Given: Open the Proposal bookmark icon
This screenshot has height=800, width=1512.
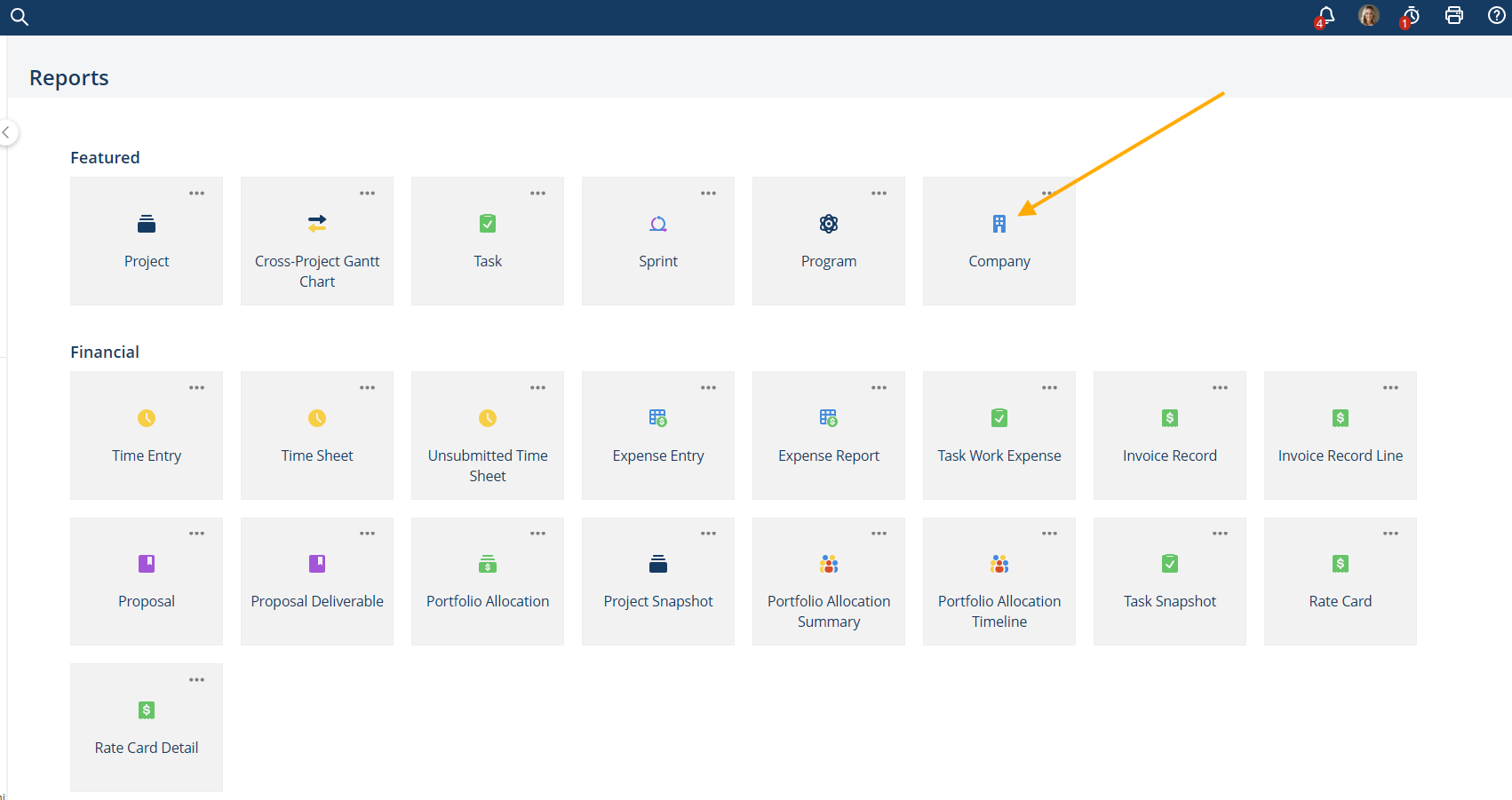Looking at the screenshot, I should [147, 564].
